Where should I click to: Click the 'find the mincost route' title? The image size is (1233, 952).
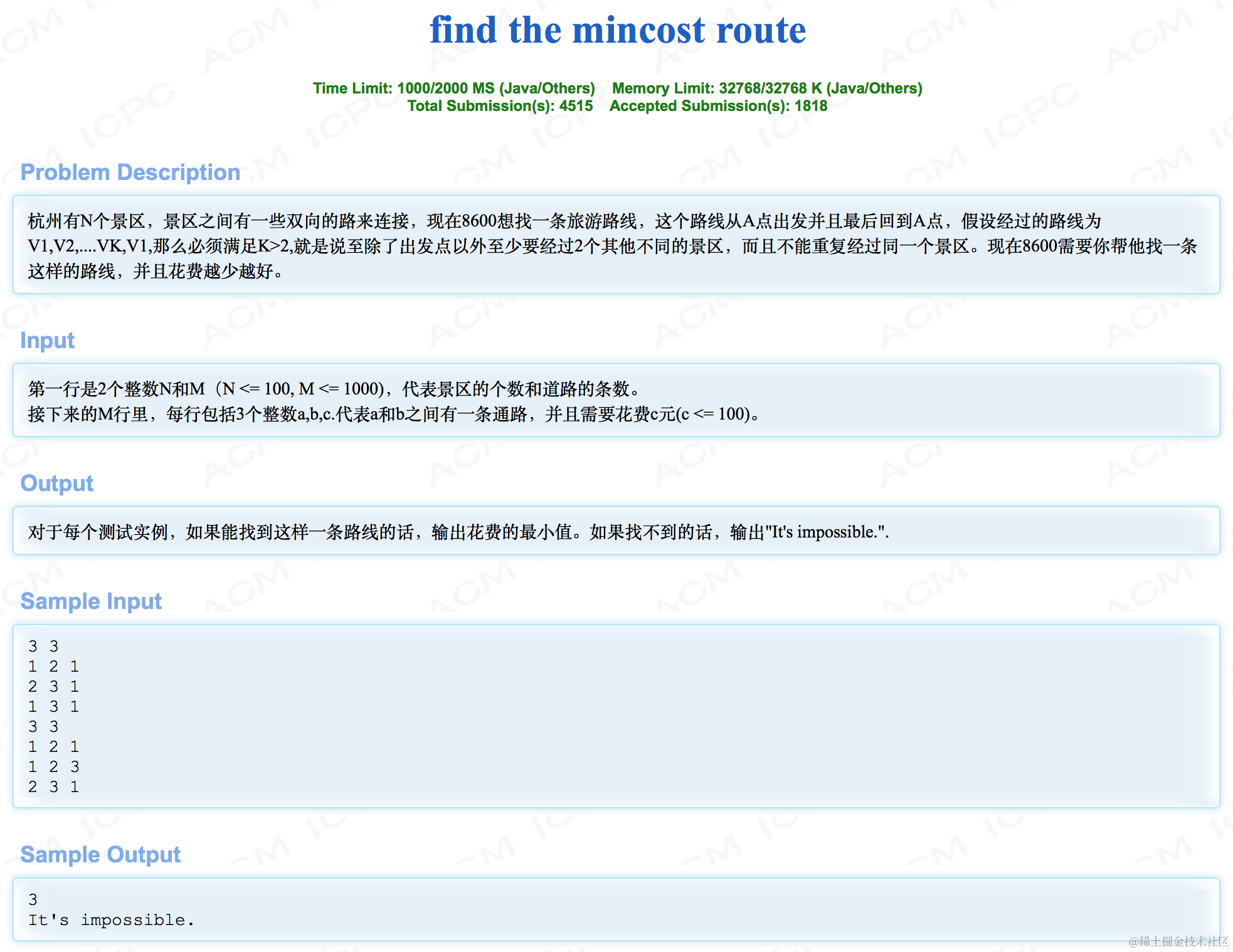point(617,30)
